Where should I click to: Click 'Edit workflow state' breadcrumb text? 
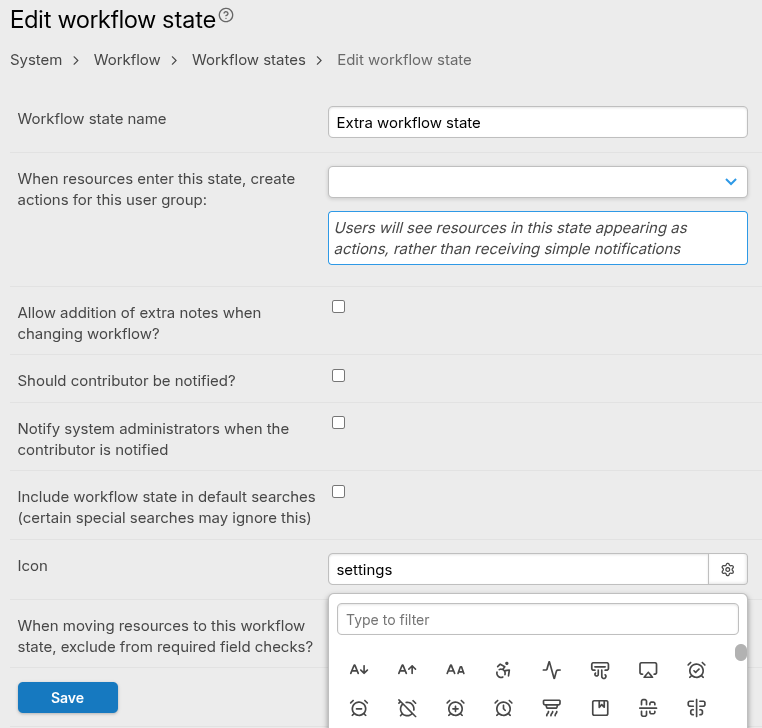(404, 60)
